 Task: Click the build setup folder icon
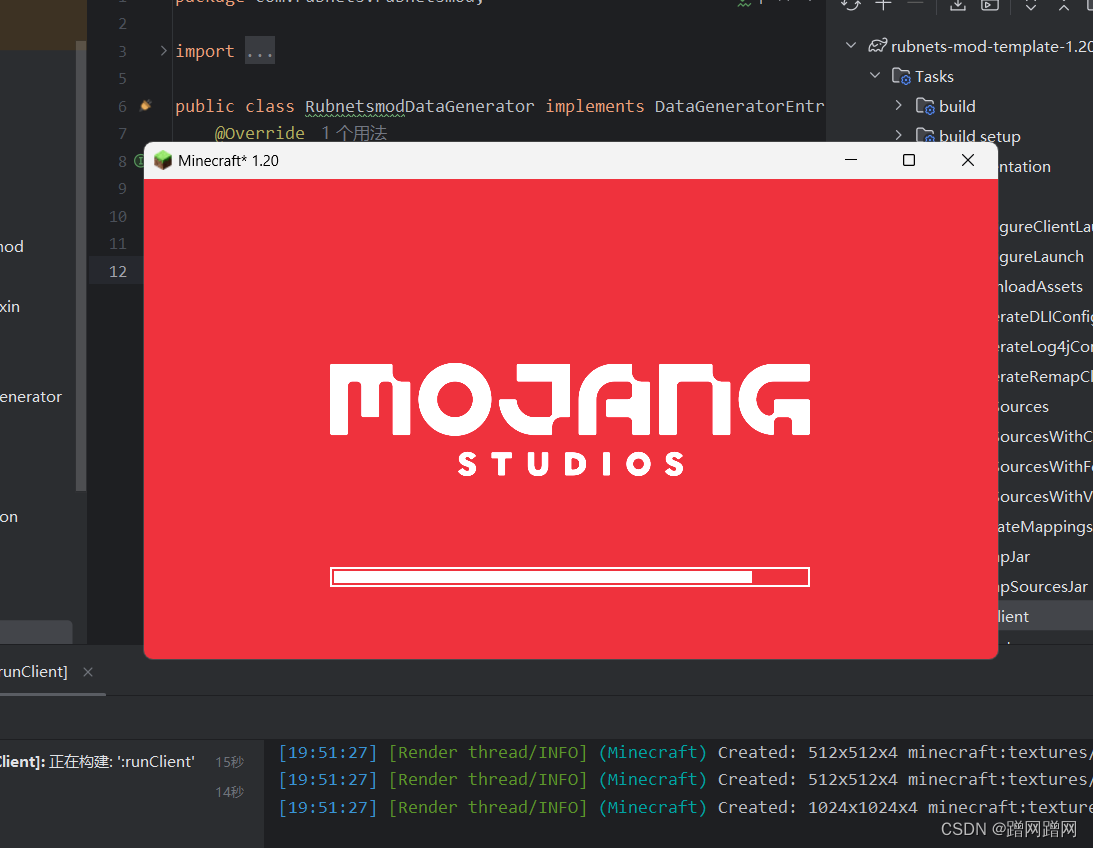pos(925,136)
